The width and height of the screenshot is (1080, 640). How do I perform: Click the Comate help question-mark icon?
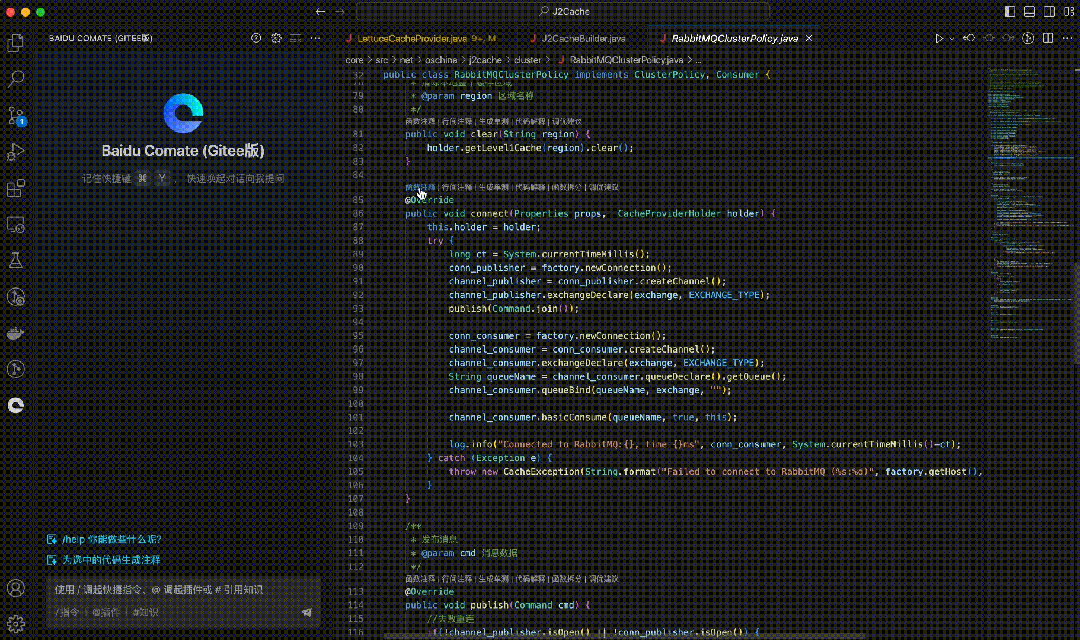[256, 38]
